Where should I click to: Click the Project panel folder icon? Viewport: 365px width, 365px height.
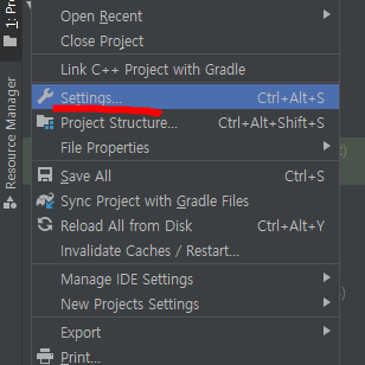pyautogui.click(x=10, y=41)
